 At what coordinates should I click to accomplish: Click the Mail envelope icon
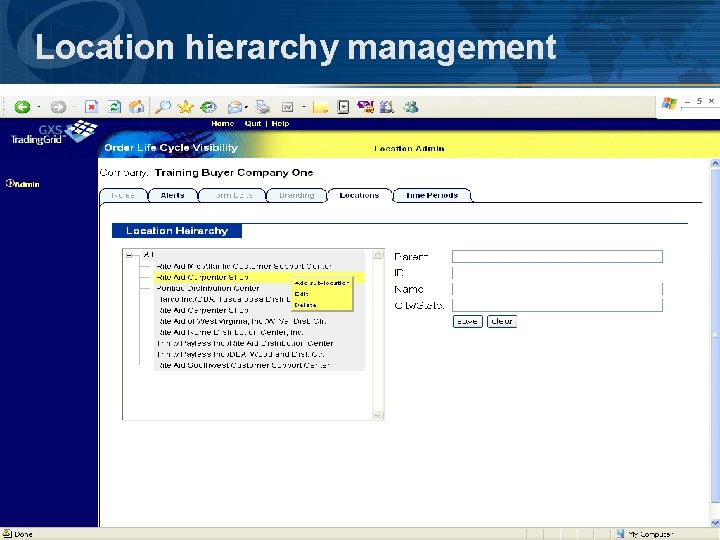235,107
